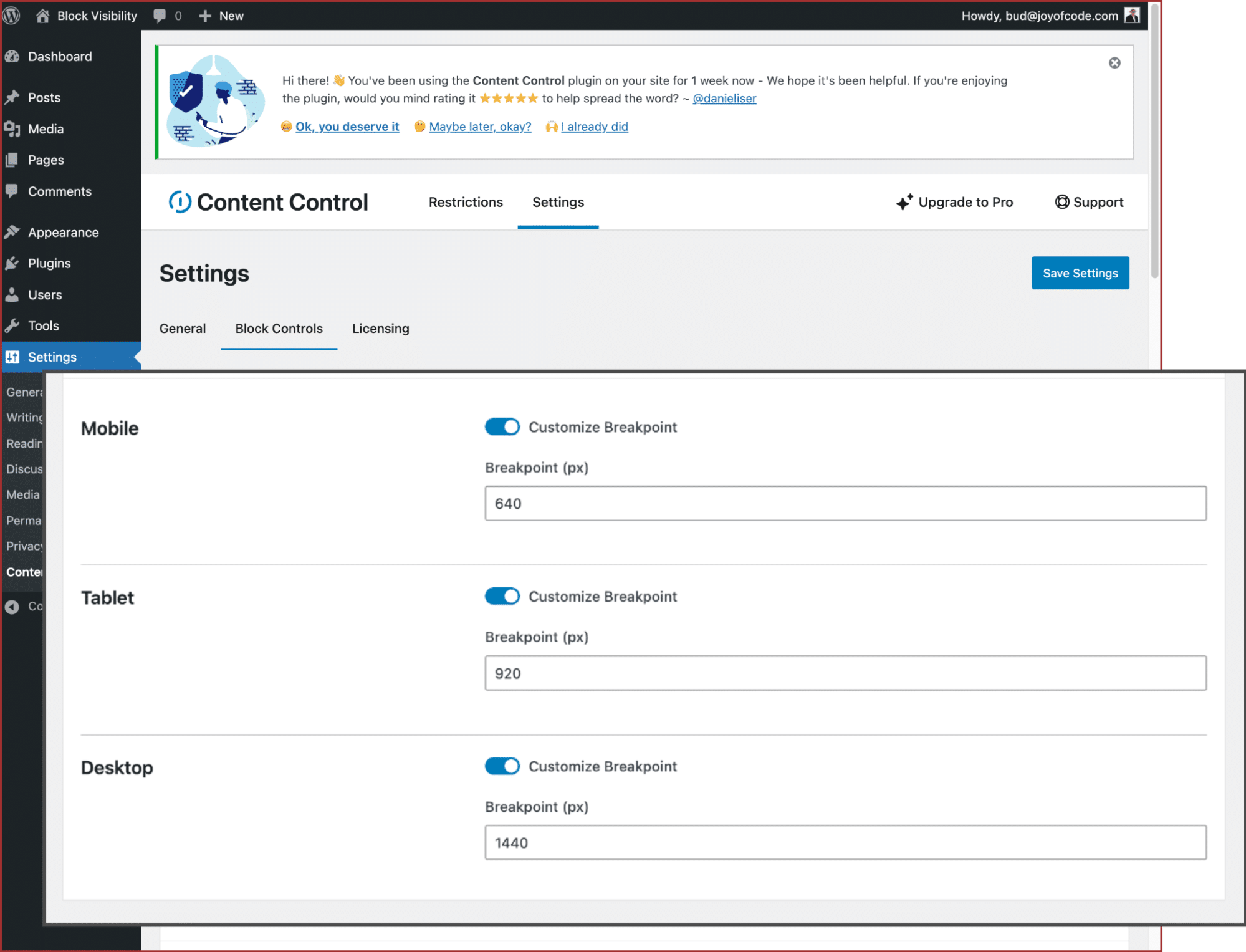1246x952 pixels.
Task: Open the Privacy settings submenu item
Action: tap(24, 546)
